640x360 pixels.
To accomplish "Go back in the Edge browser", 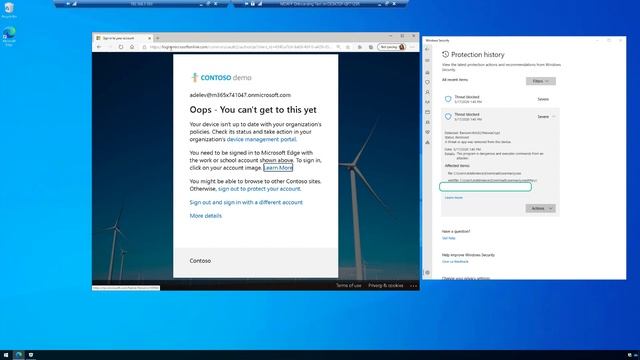I will tap(99, 47).
